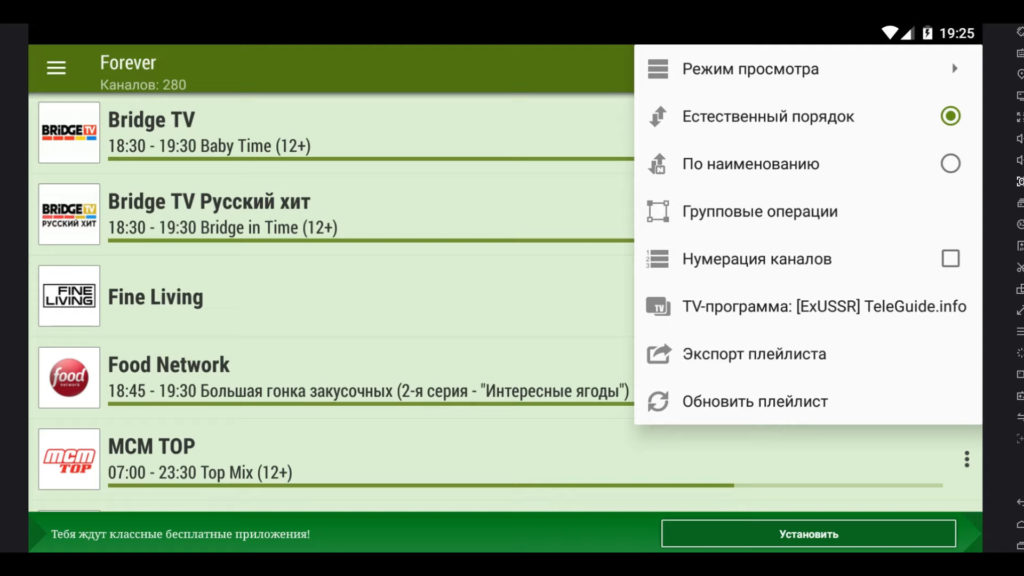
Task: Open the TV-программа TeleGuide.info menu item
Action: (823, 306)
